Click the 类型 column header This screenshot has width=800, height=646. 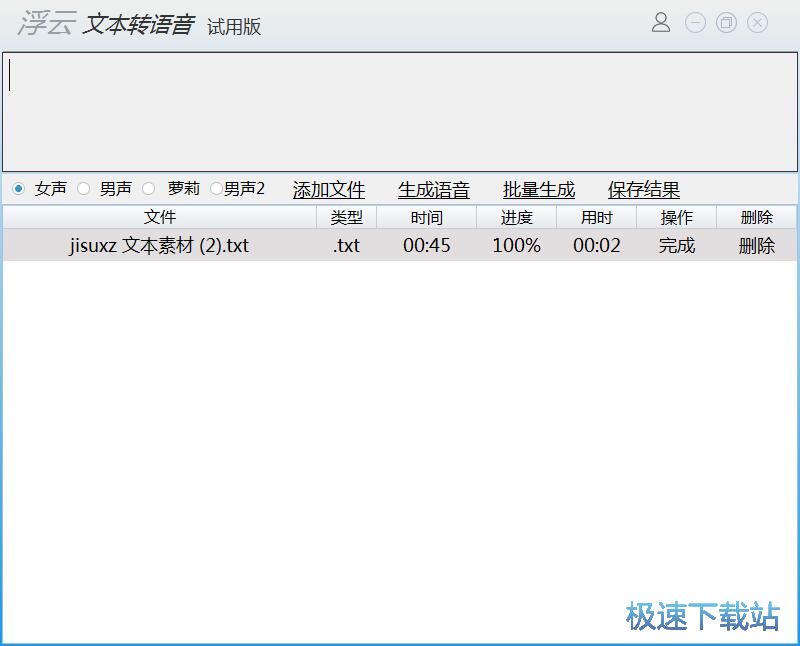coord(346,217)
